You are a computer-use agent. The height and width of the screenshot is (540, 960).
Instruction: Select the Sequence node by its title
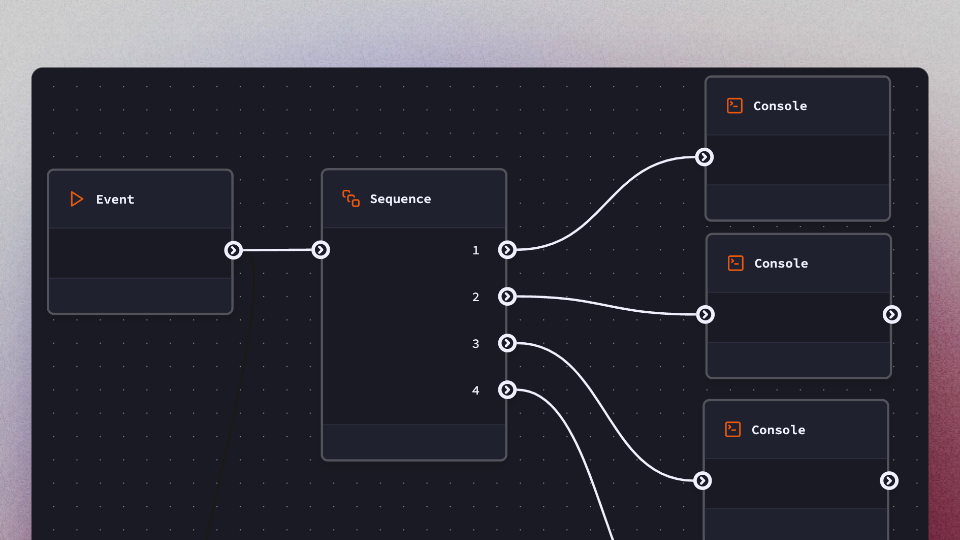tap(400, 199)
